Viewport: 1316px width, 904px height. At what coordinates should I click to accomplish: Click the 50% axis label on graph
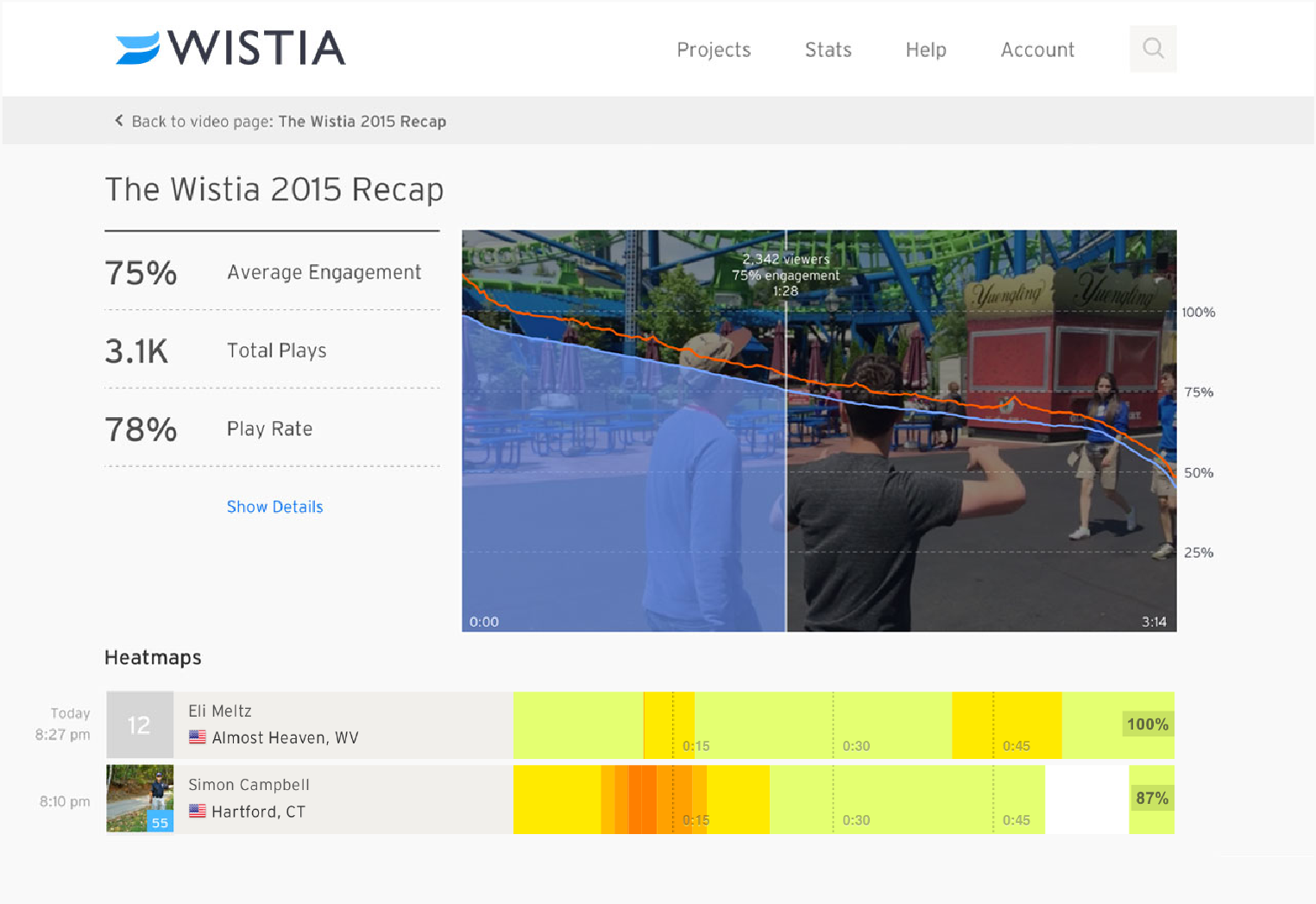tap(1199, 473)
